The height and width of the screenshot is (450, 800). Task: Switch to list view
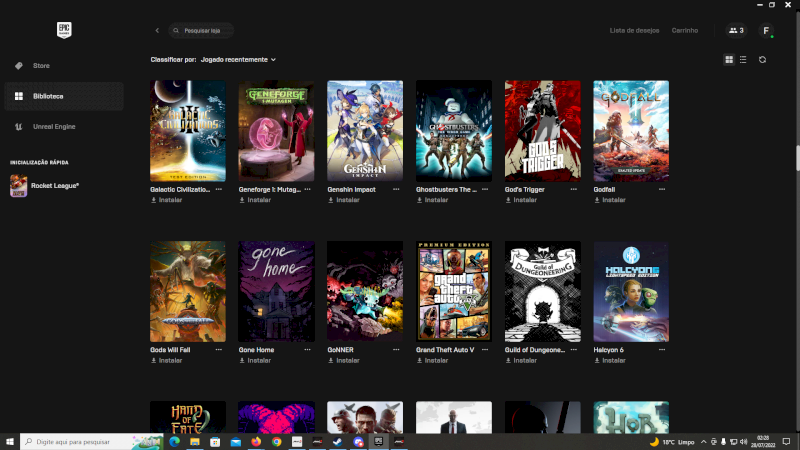(742, 60)
